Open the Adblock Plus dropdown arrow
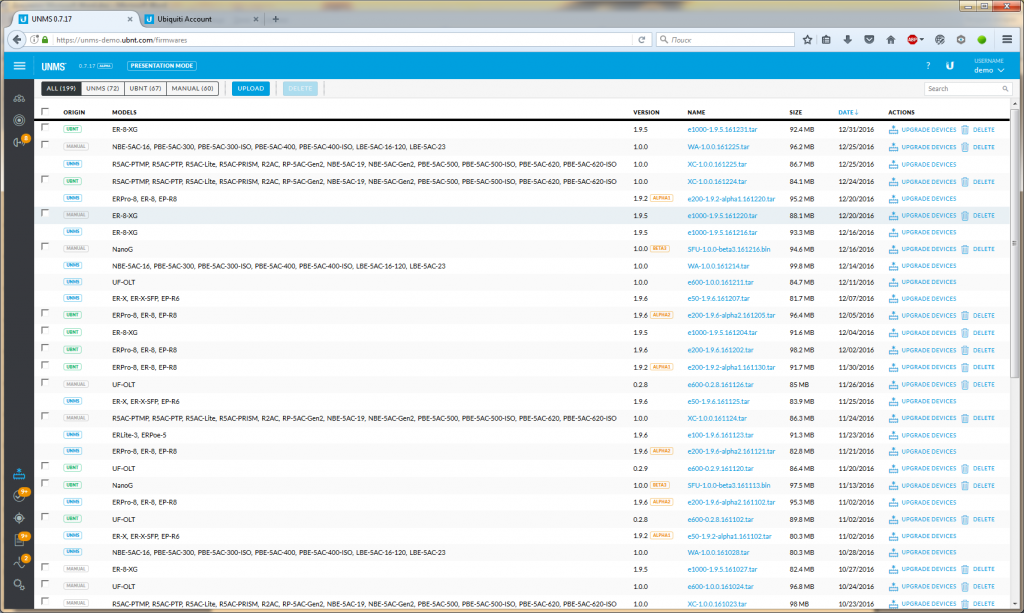The image size is (1024, 613). pos(923,40)
